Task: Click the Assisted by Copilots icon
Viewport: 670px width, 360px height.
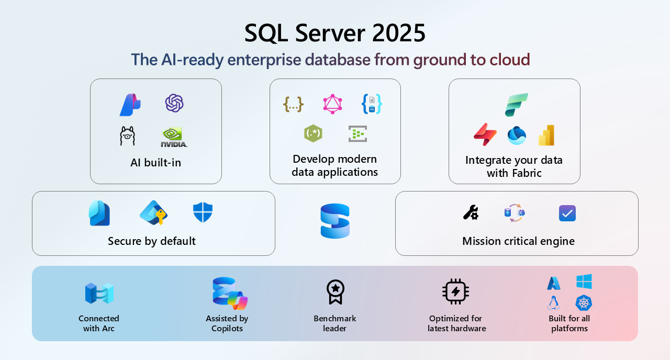Action: click(x=230, y=293)
